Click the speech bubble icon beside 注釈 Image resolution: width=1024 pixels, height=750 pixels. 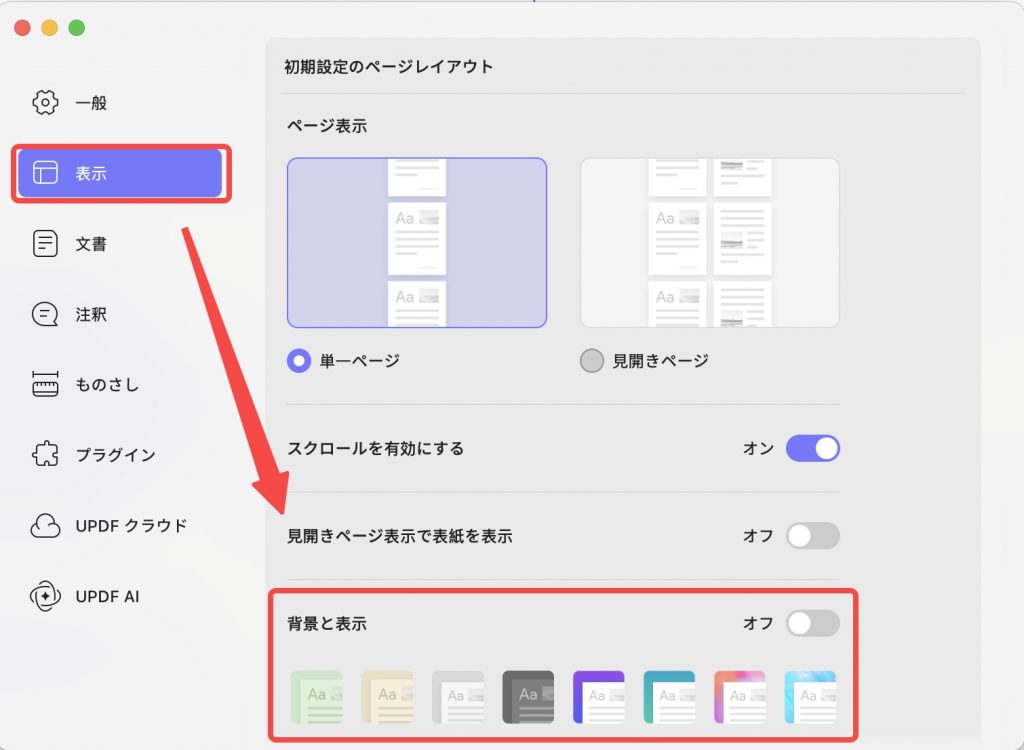(45, 314)
